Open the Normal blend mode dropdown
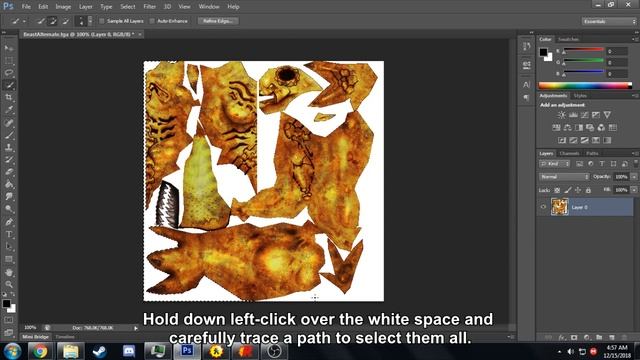 564,177
